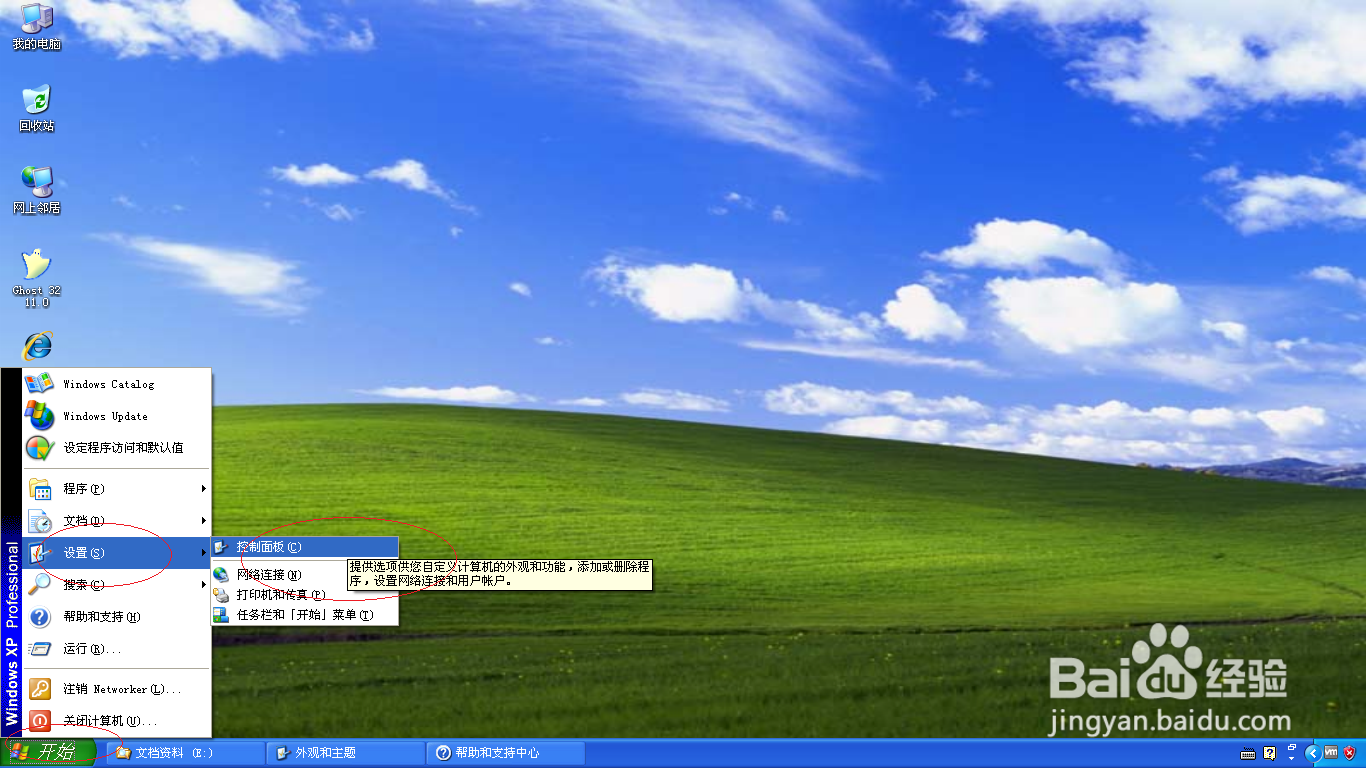Expand hidden system tray icons arrow
The height and width of the screenshot is (768, 1366).
pyautogui.click(x=1312, y=753)
